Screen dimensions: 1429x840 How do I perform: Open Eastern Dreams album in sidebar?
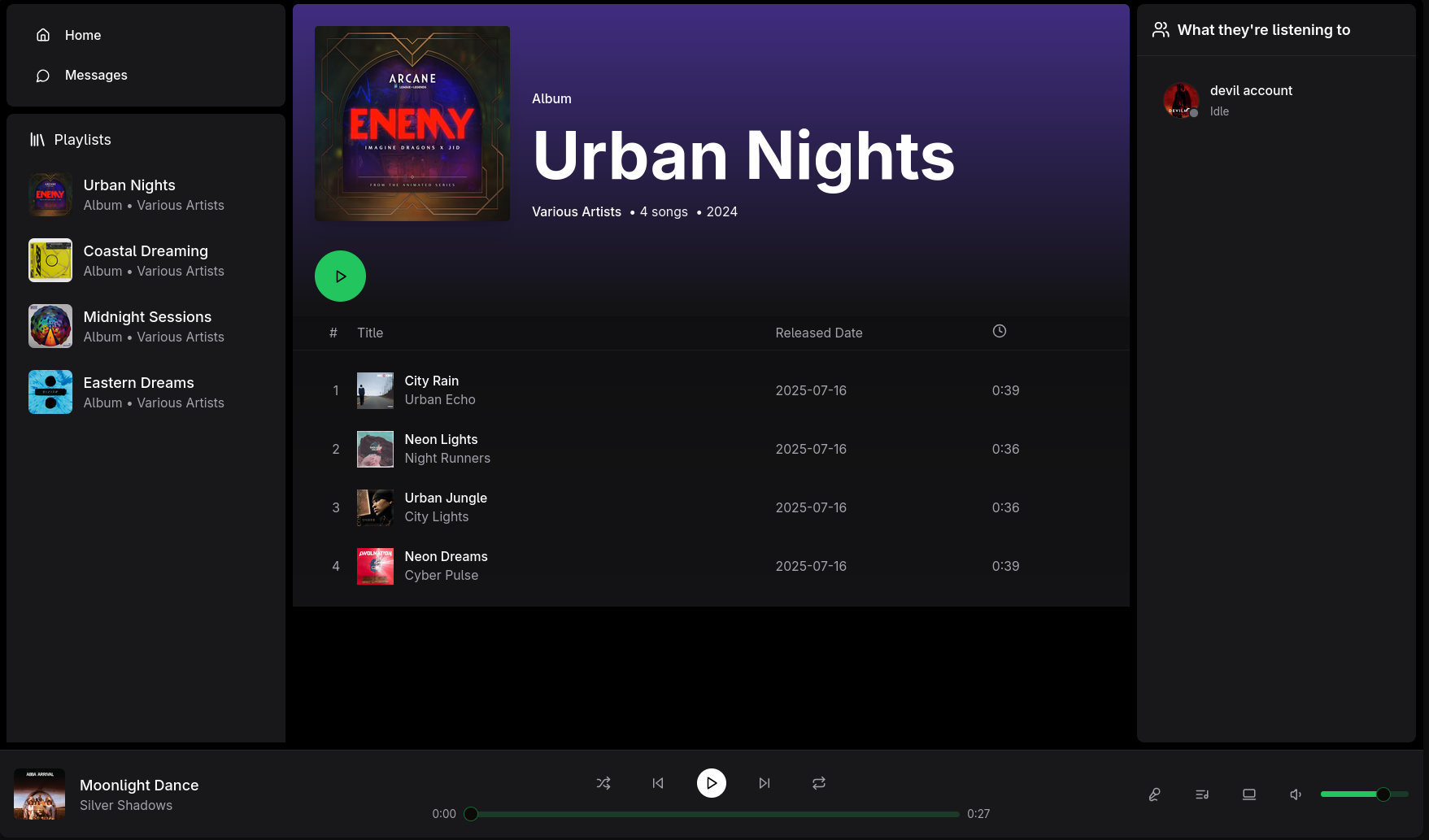[146, 392]
